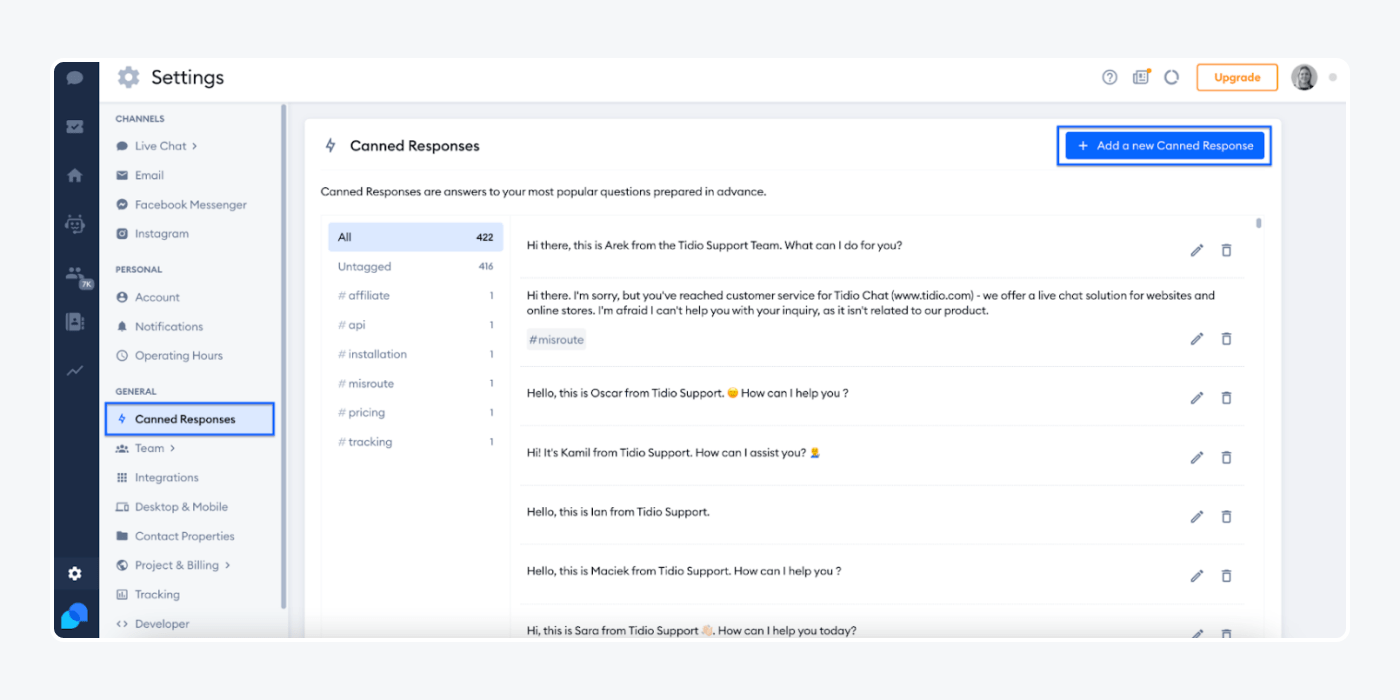
Task: Delete the #misroute canned response
Action: pos(1226,339)
